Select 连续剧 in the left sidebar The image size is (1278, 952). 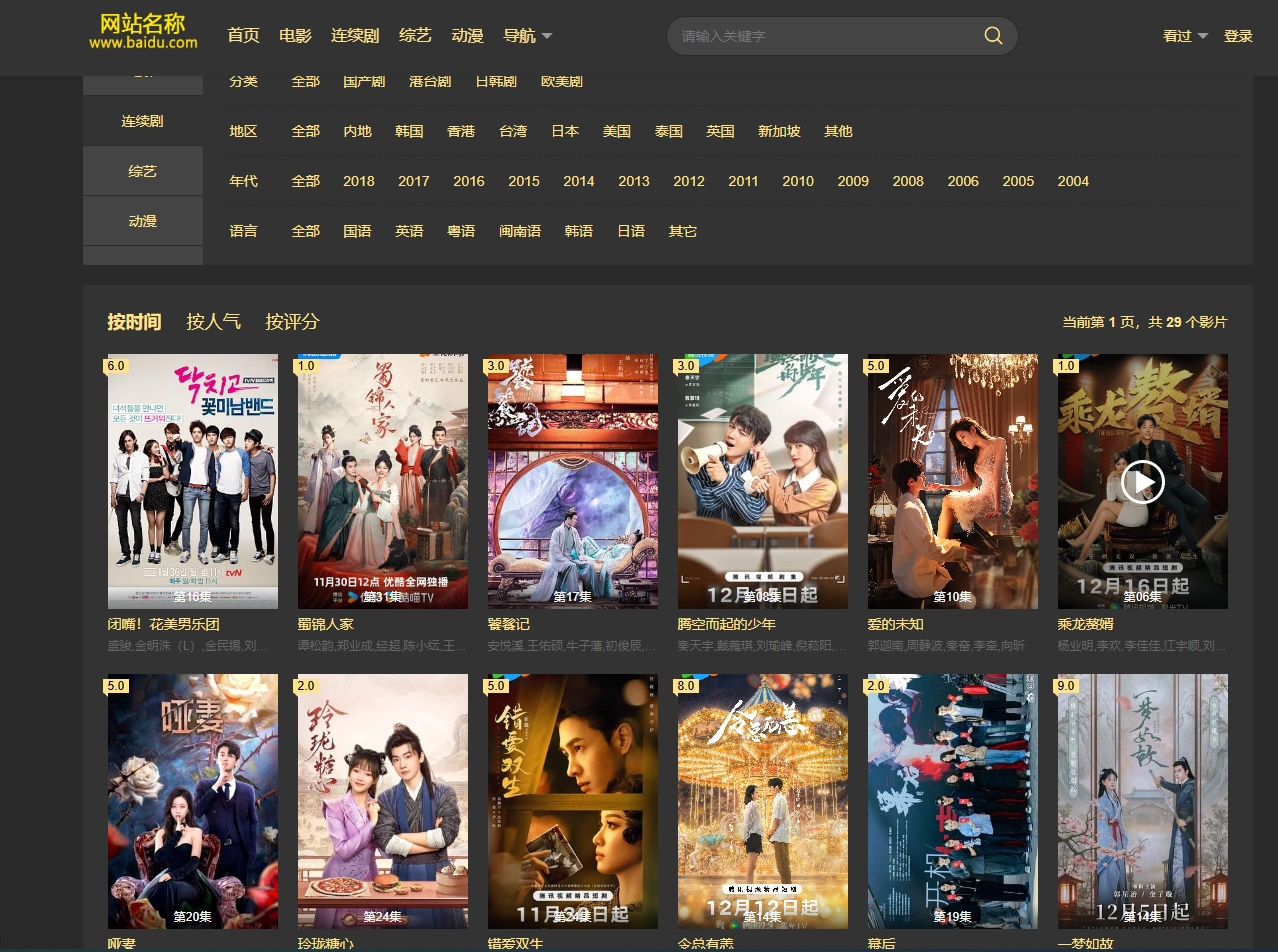pyautogui.click(x=143, y=121)
